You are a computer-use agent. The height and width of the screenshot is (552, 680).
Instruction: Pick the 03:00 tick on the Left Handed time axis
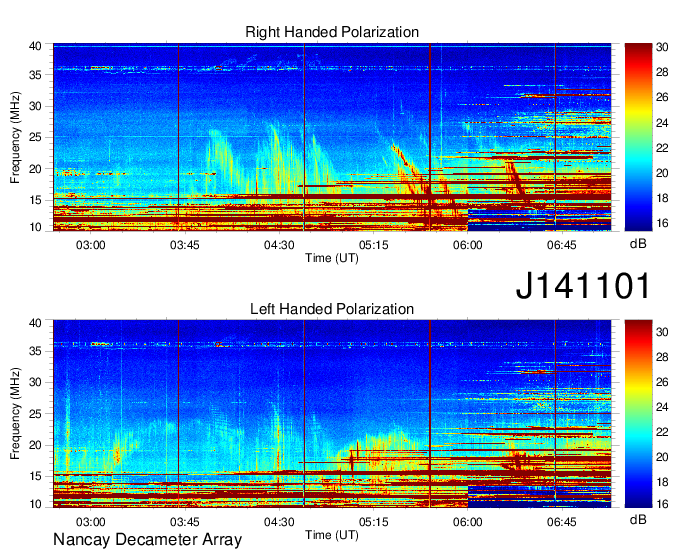[x=91, y=522]
